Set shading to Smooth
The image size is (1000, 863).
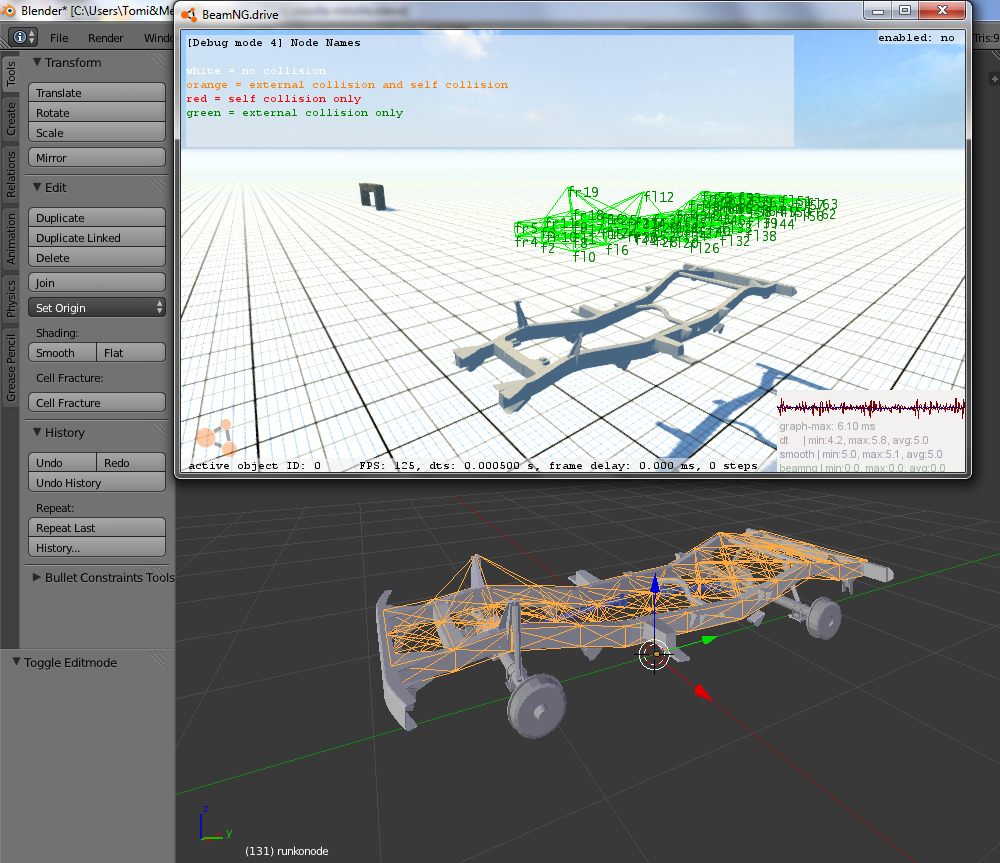[x=62, y=353]
